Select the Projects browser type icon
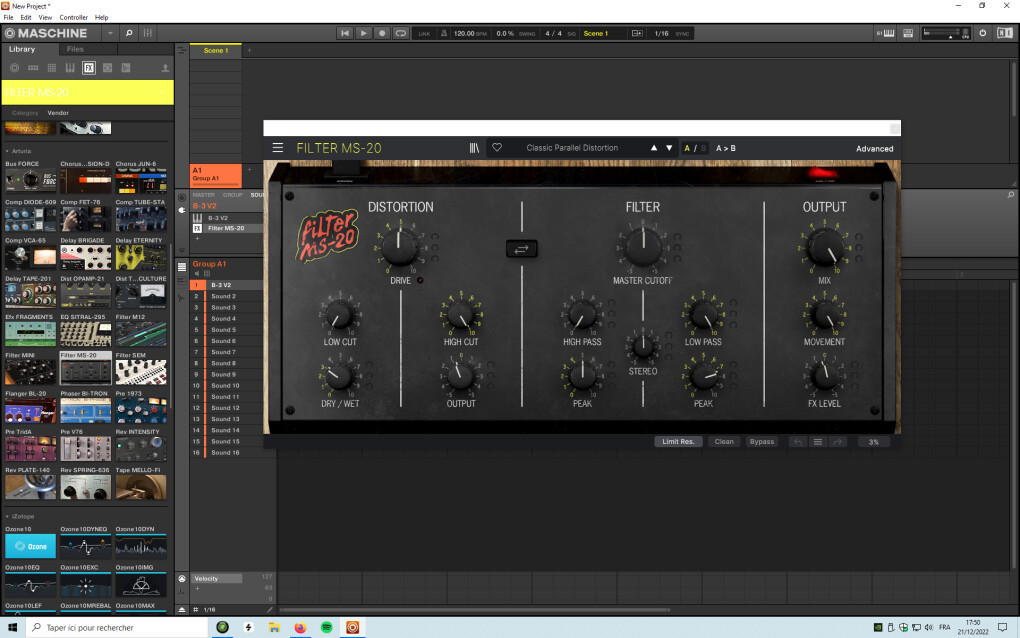Image resolution: width=1020 pixels, height=638 pixels. click(x=14, y=68)
